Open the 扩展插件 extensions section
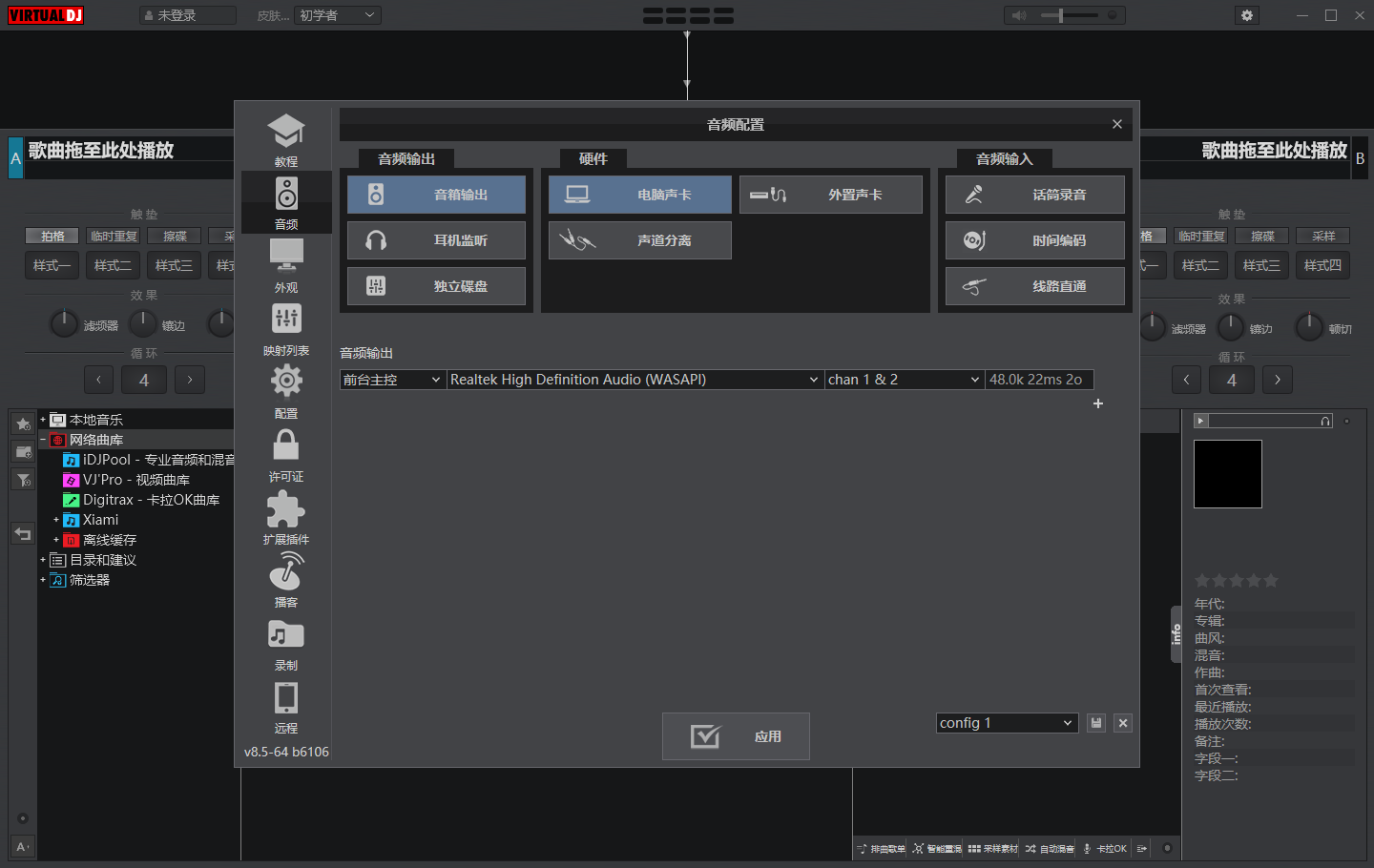1374x868 pixels. (286, 518)
